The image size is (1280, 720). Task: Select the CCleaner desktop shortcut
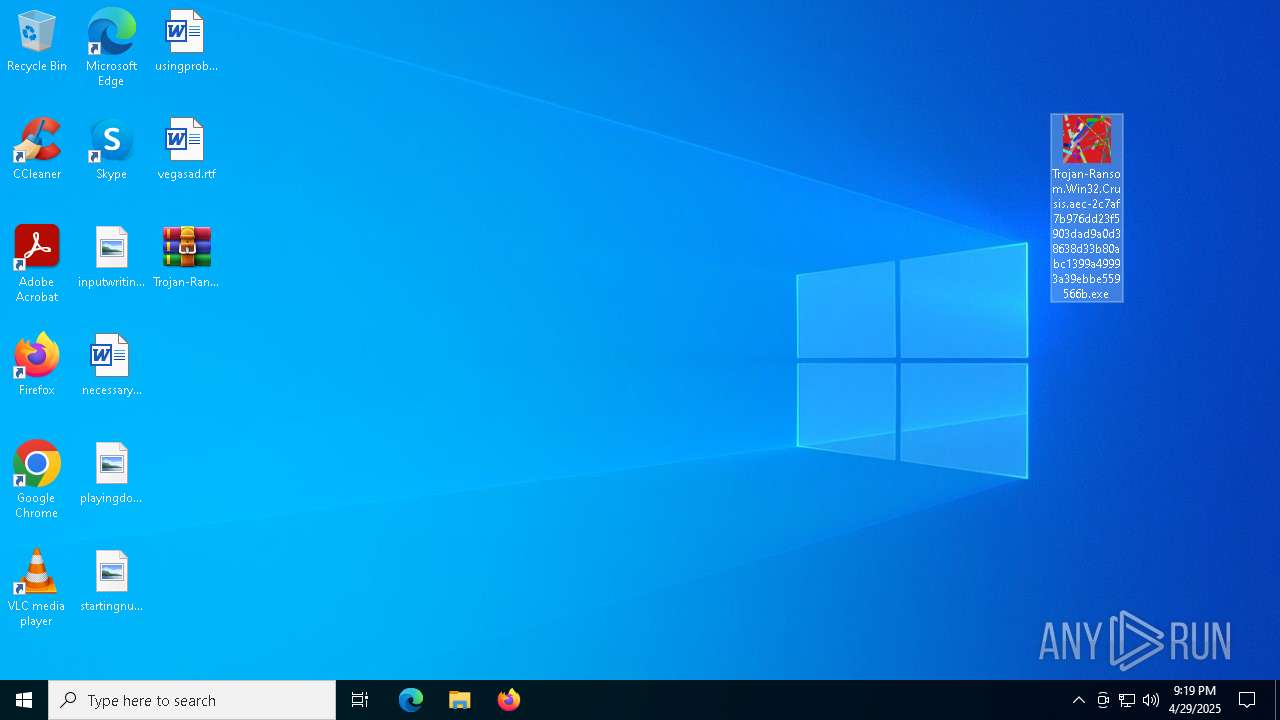(37, 149)
